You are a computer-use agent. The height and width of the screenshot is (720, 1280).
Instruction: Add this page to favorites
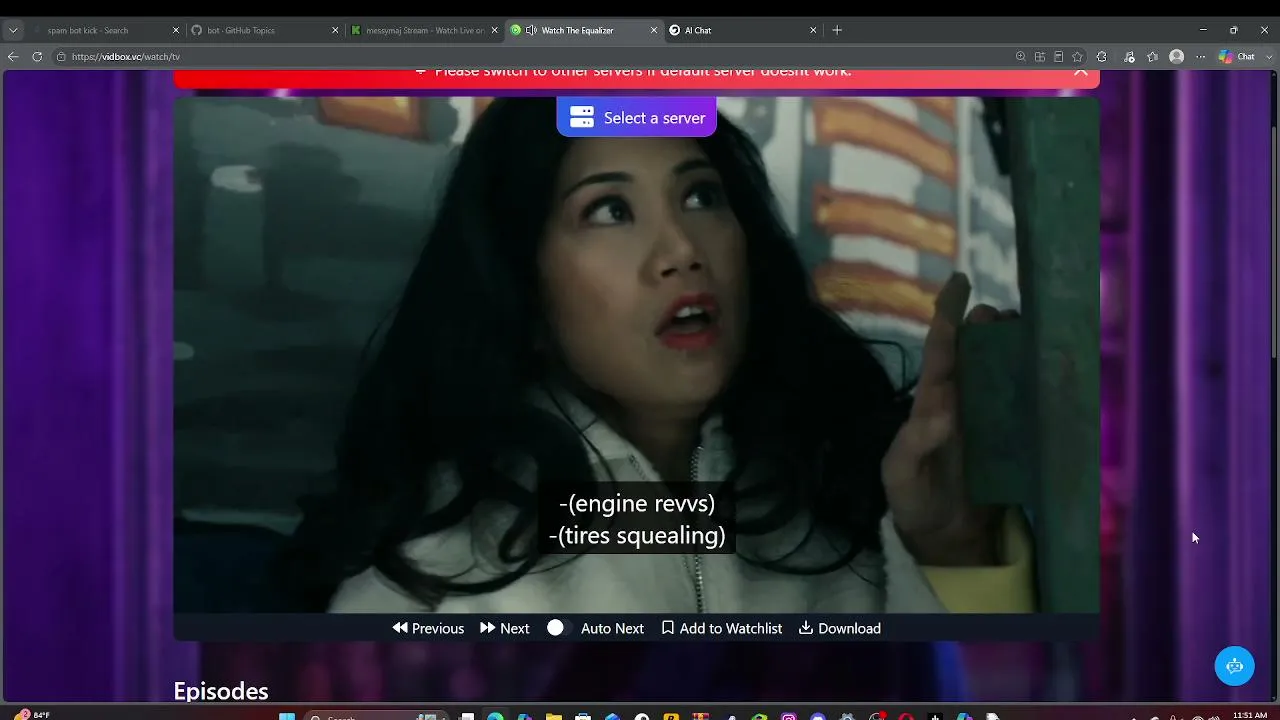pyautogui.click(x=1077, y=57)
